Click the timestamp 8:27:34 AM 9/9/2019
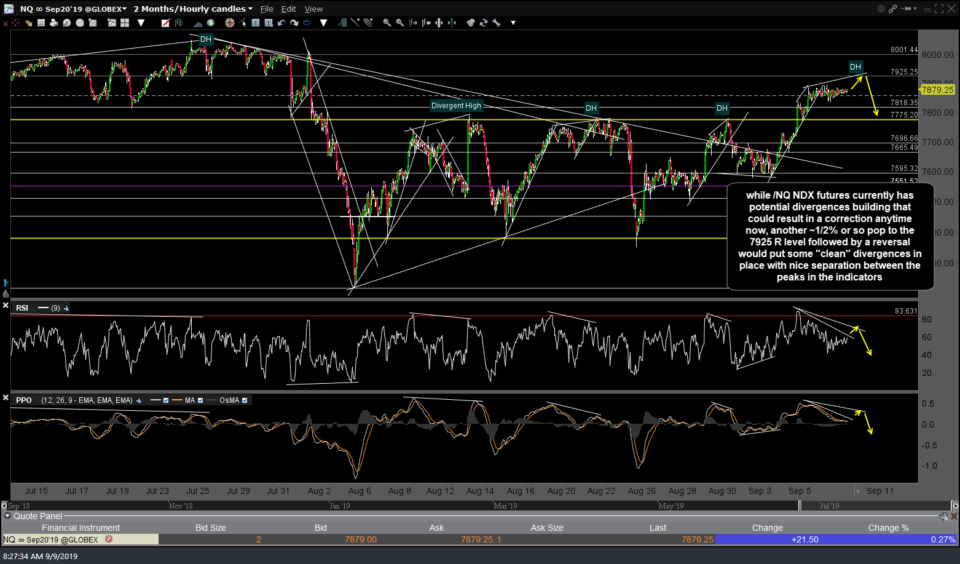960x564 pixels. click(x=40, y=556)
